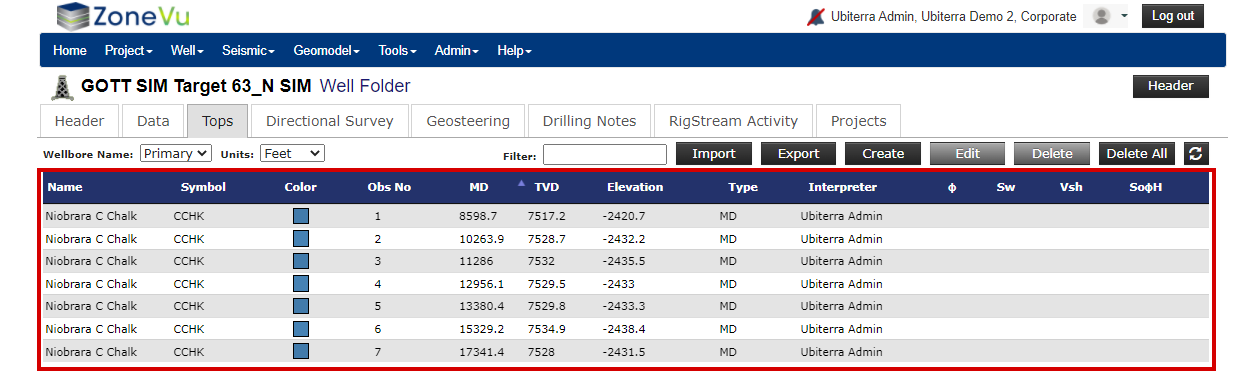Switch to the Header tab
Image resolution: width=1236 pixels, height=389 pixels.
[80, 121]
